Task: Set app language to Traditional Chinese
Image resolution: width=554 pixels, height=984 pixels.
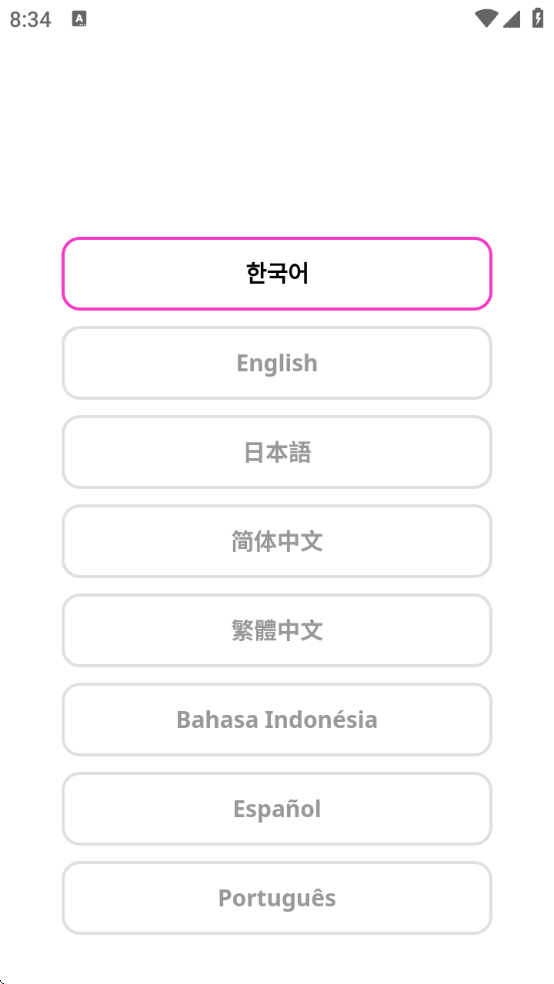Action: pos(277,630)
